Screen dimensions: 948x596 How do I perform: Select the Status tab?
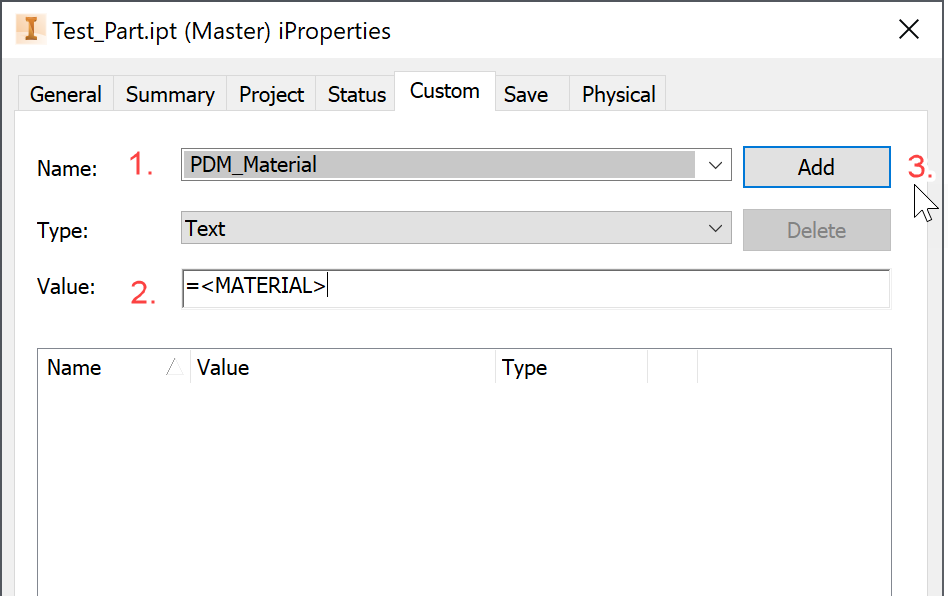click(x=356, y=94)
